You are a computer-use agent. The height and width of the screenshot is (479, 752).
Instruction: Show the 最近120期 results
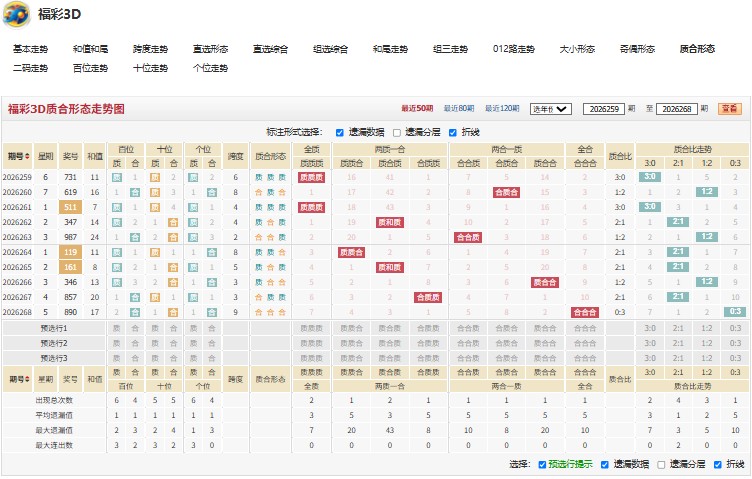[502, 109]
